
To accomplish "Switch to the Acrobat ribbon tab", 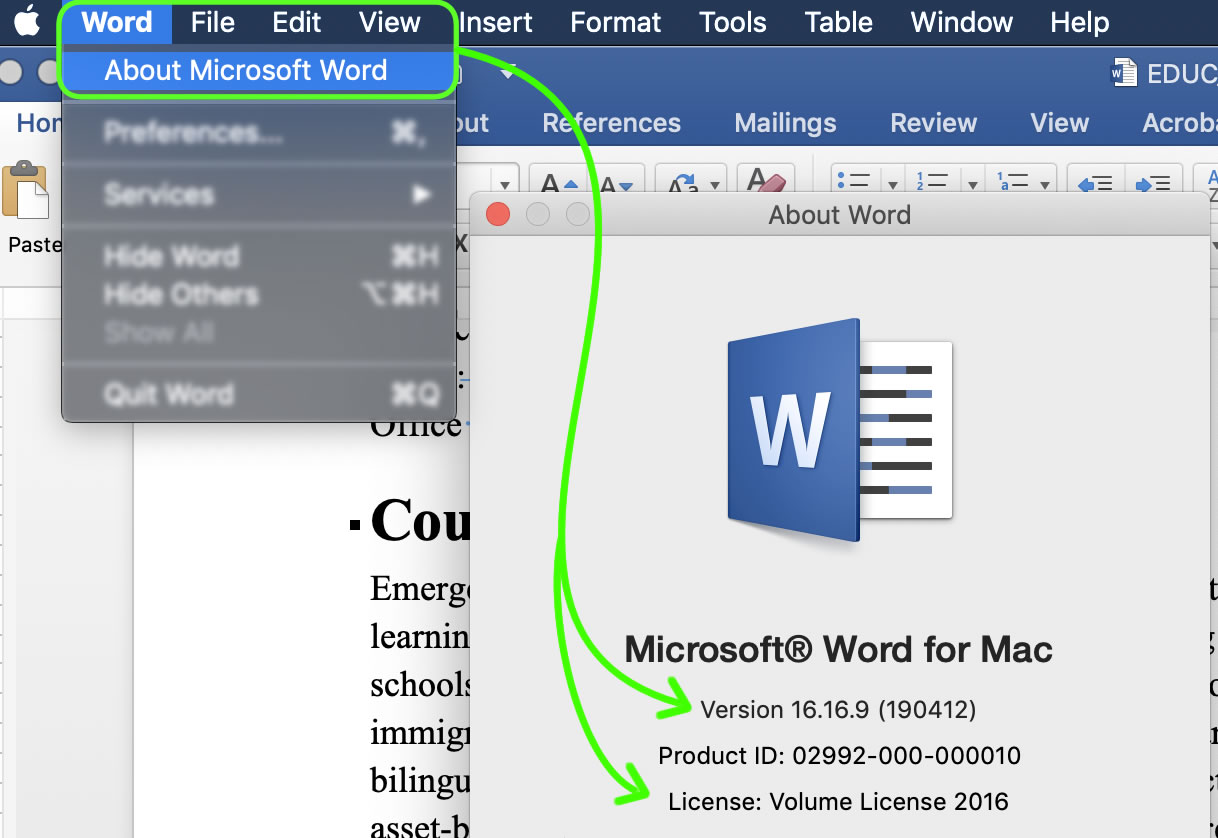I will coord(1180,123).
